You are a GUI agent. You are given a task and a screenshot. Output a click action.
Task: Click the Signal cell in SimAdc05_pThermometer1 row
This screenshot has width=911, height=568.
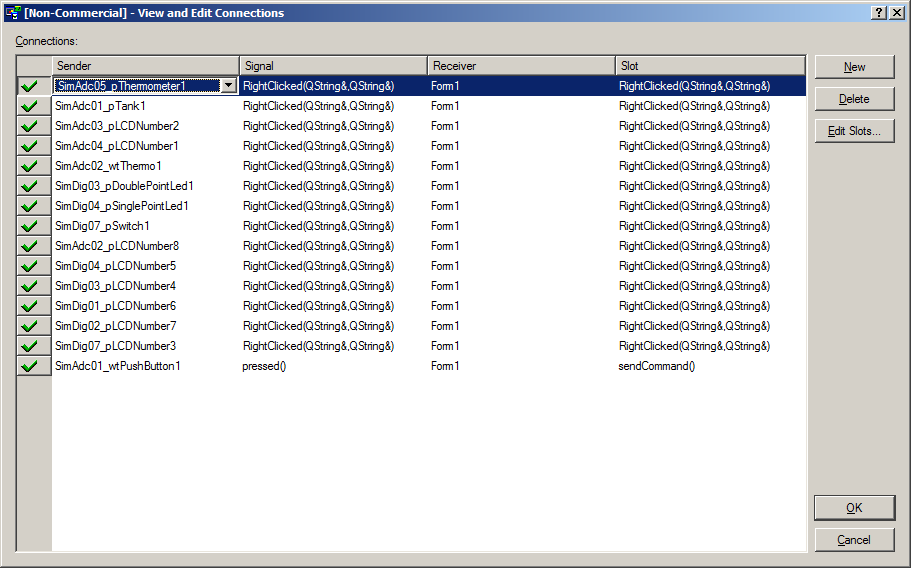coord(333,86)
